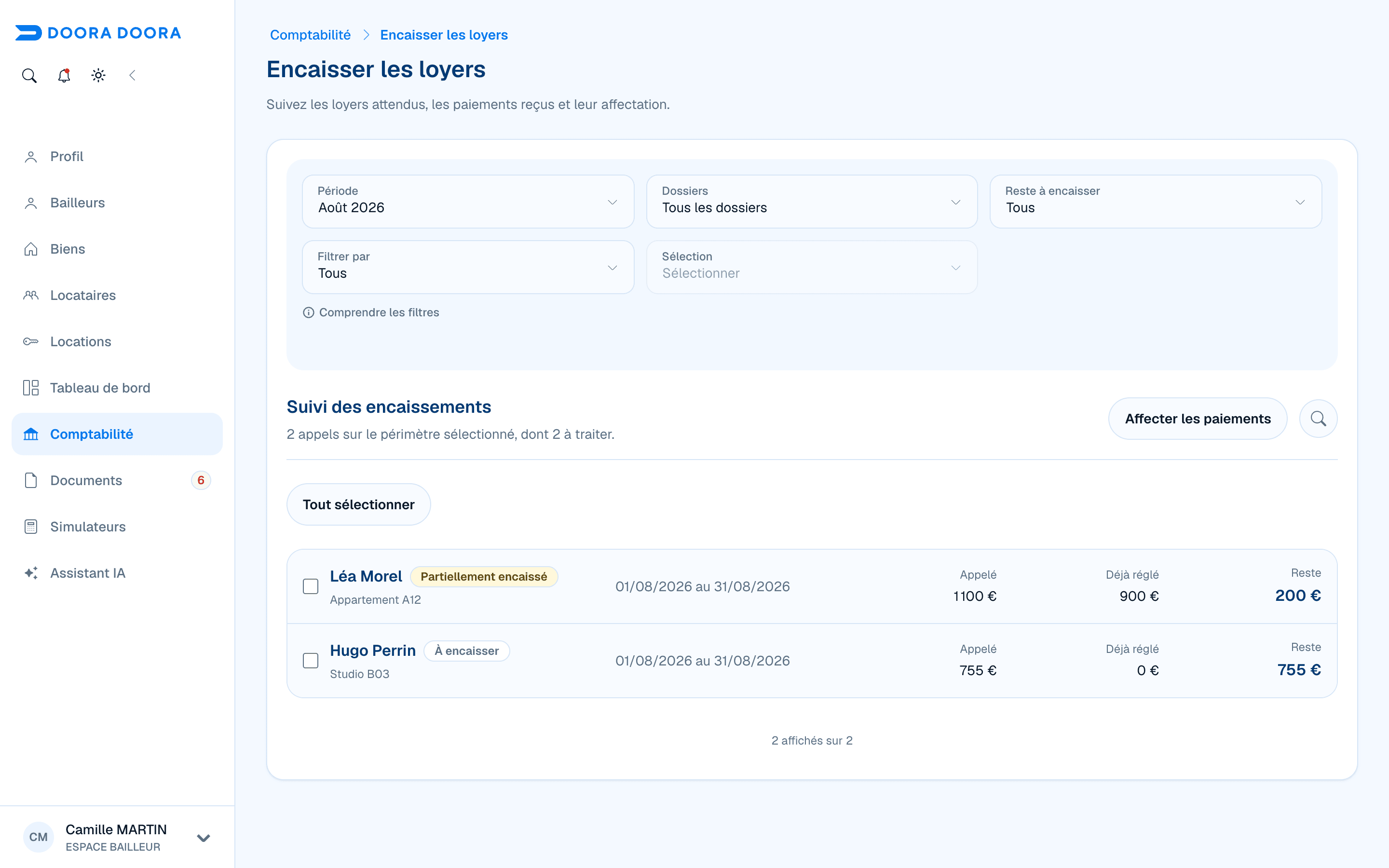Click Tout sélectionner button
This screenshot has height=868, width=1389.
click(359, 504)
